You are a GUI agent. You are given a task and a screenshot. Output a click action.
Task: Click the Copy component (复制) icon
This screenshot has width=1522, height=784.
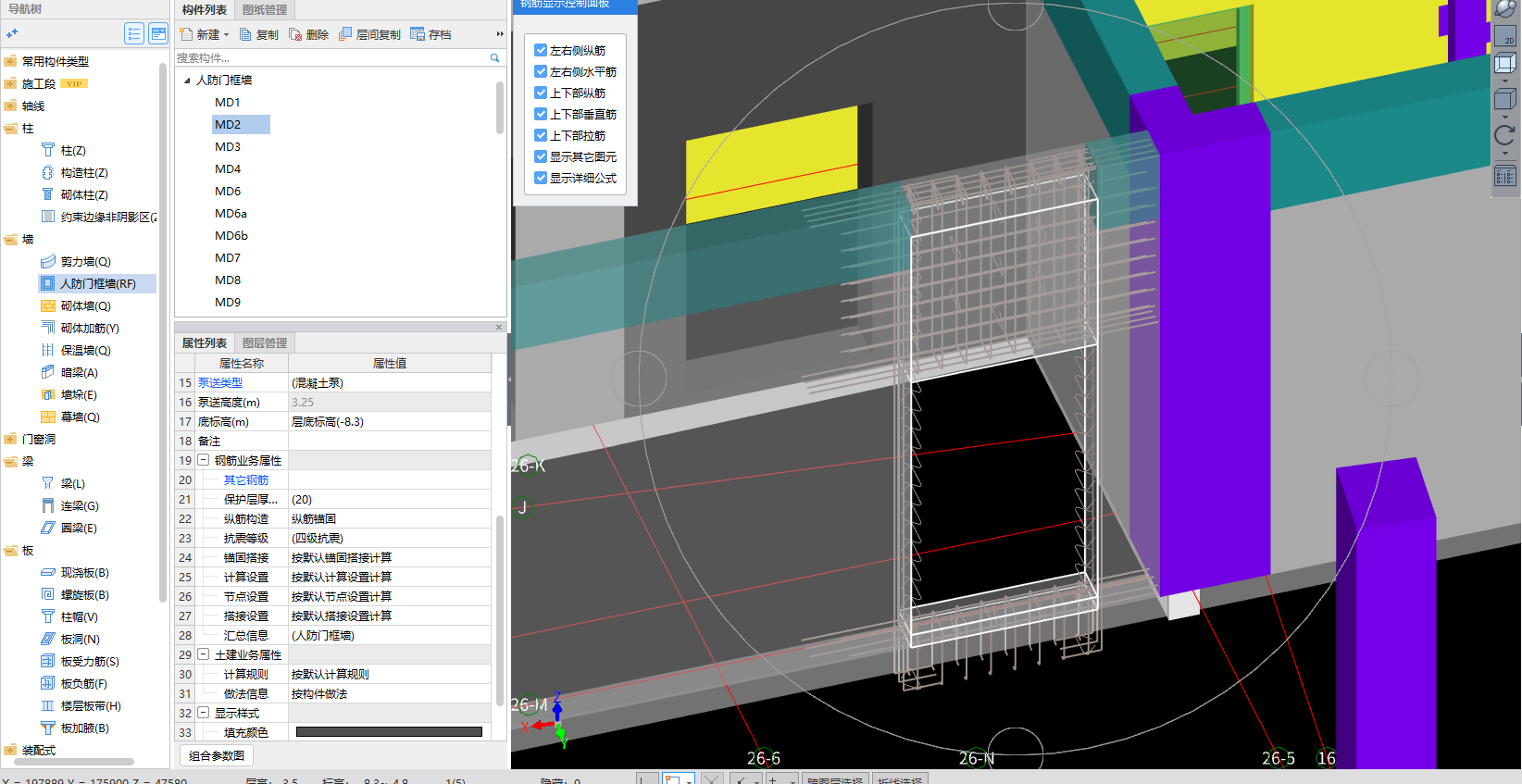click(x=246, y=34)
